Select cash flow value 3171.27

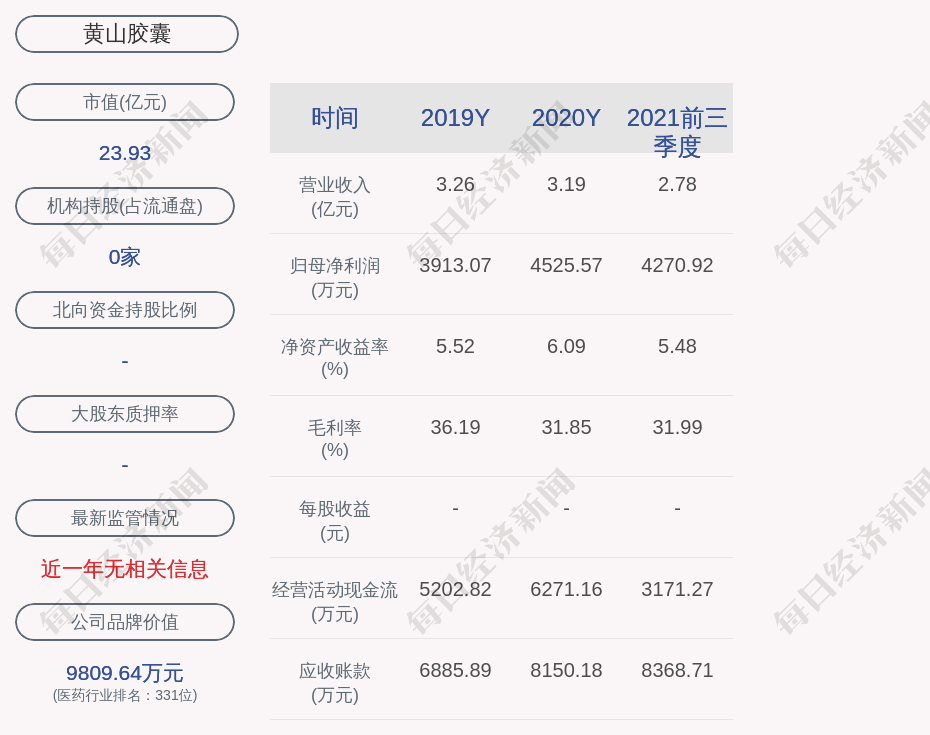[x=677, y=589]
